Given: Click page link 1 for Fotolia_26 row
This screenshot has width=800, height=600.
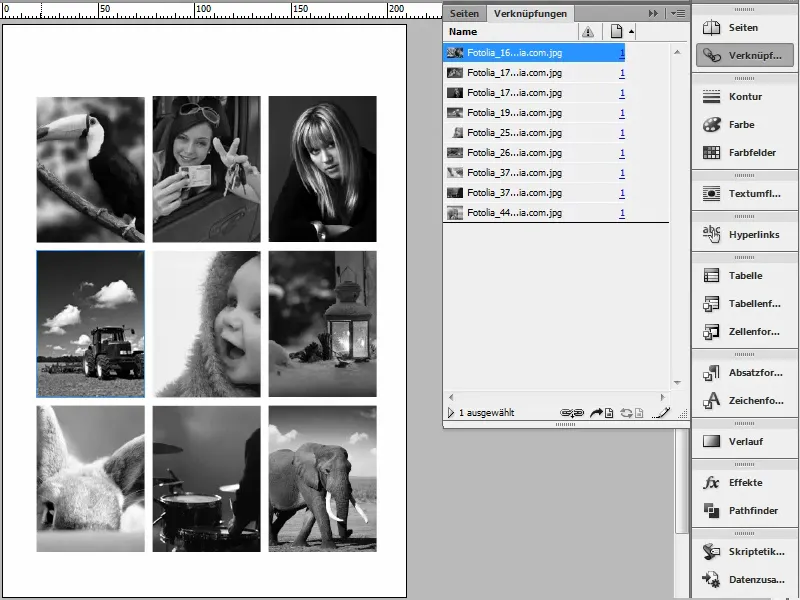Looking at the screenshot, I should (622, 153).
